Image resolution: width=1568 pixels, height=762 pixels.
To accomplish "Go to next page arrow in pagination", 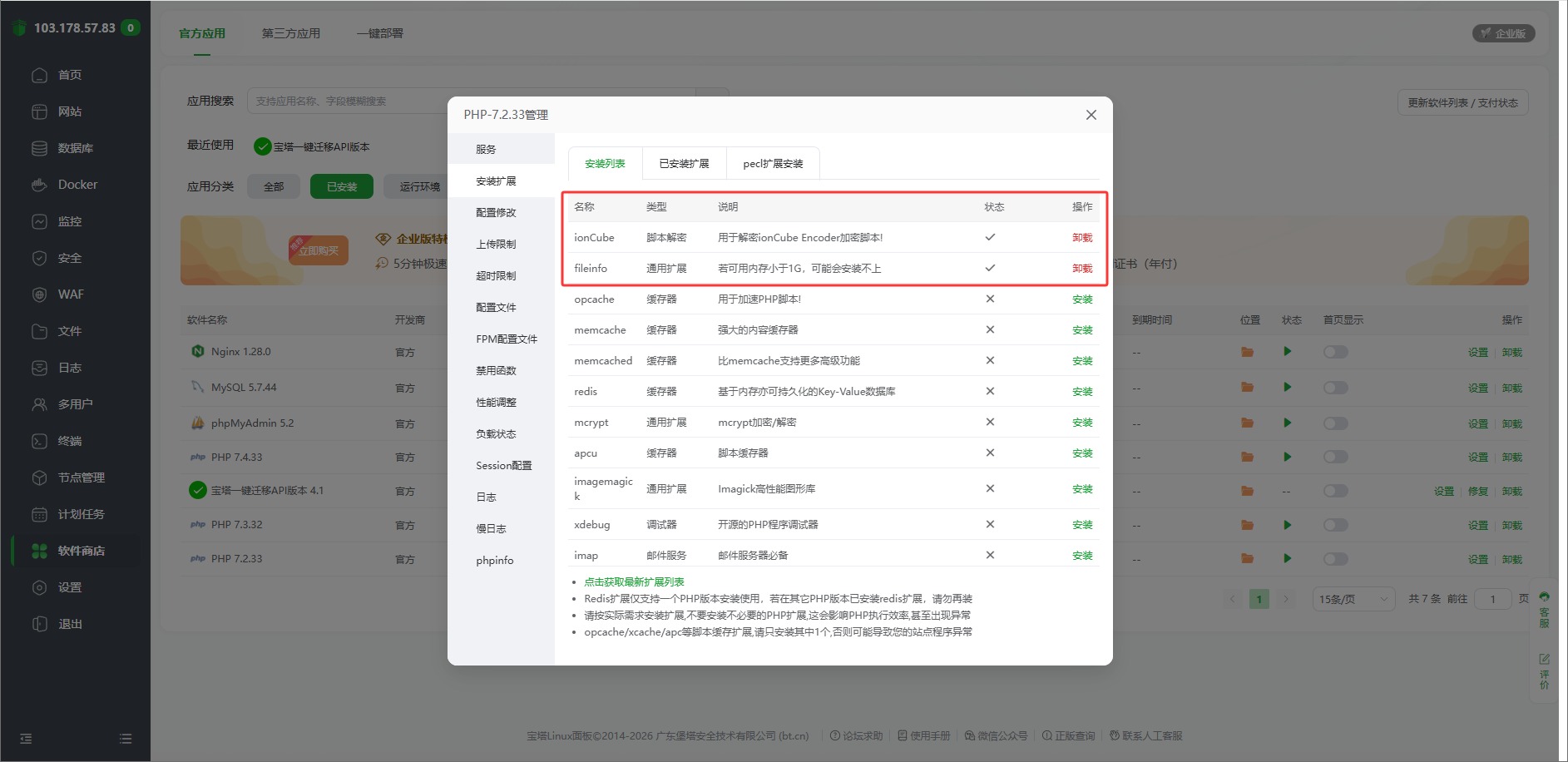I will [x=1286, y=599].
